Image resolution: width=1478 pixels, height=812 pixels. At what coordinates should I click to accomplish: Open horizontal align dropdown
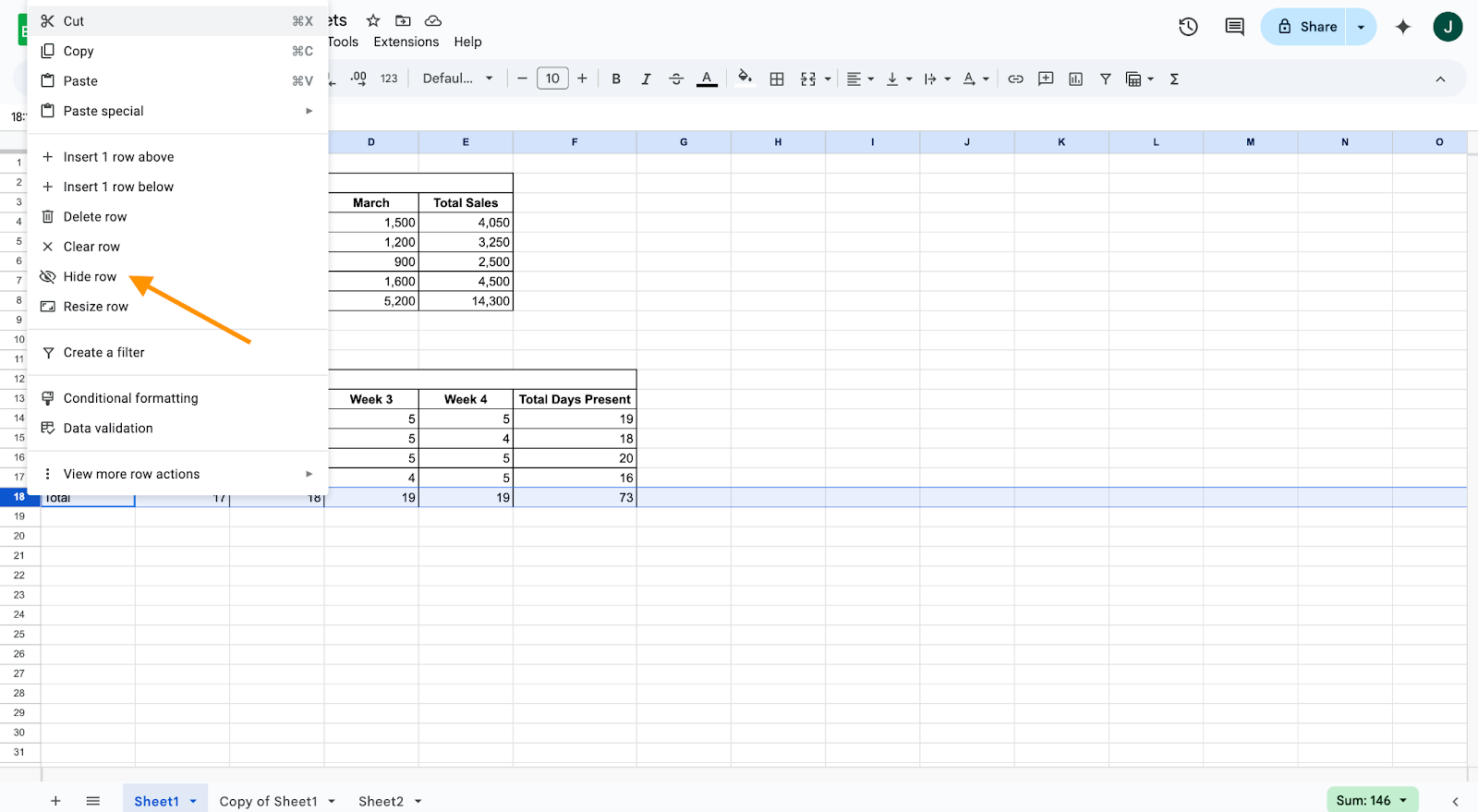point(860,79)
